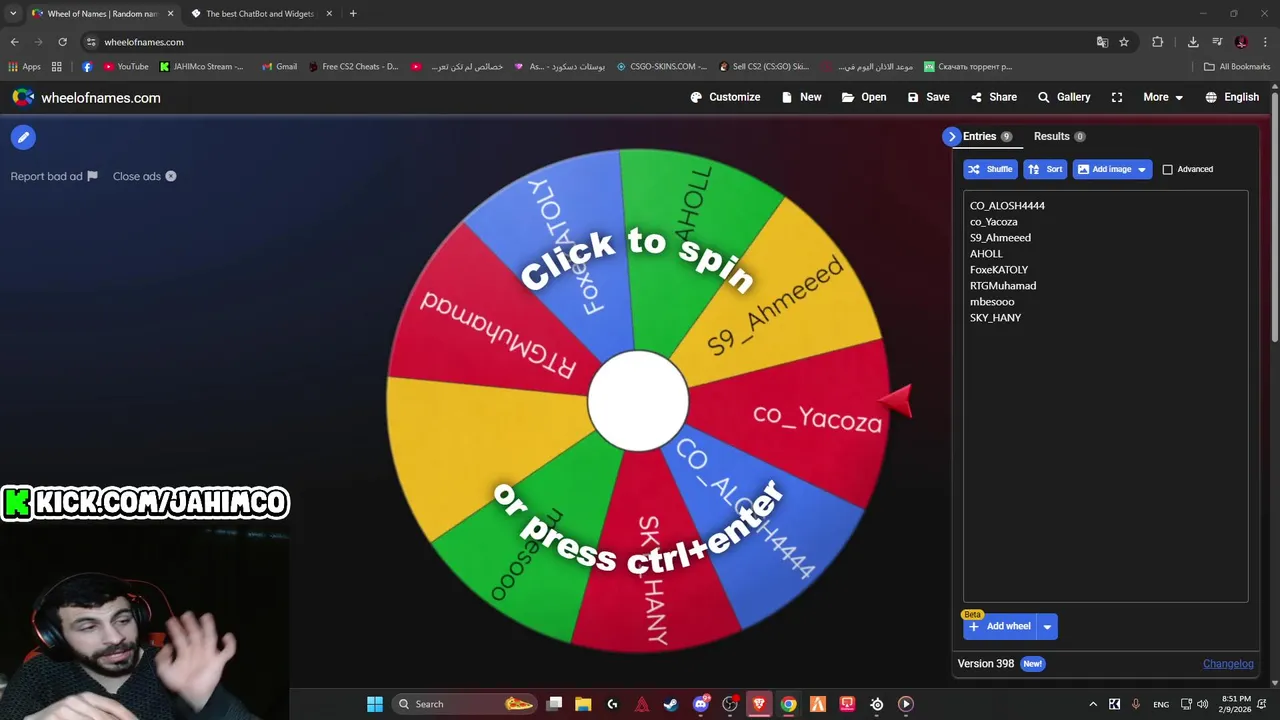
Task: Click the entry mbesooo in list
Action: (x=992, y=301)
